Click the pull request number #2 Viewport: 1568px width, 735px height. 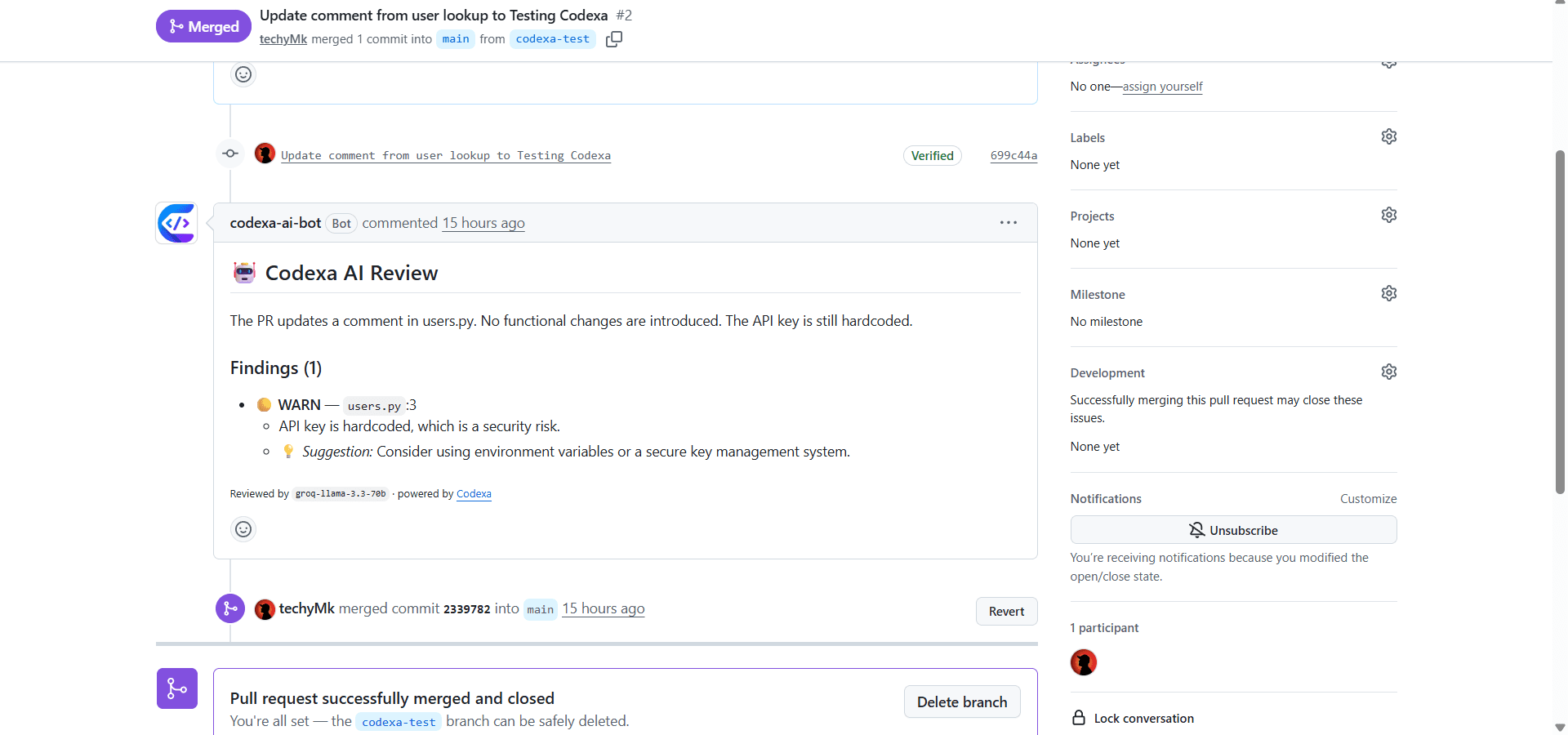click(624, 16)
